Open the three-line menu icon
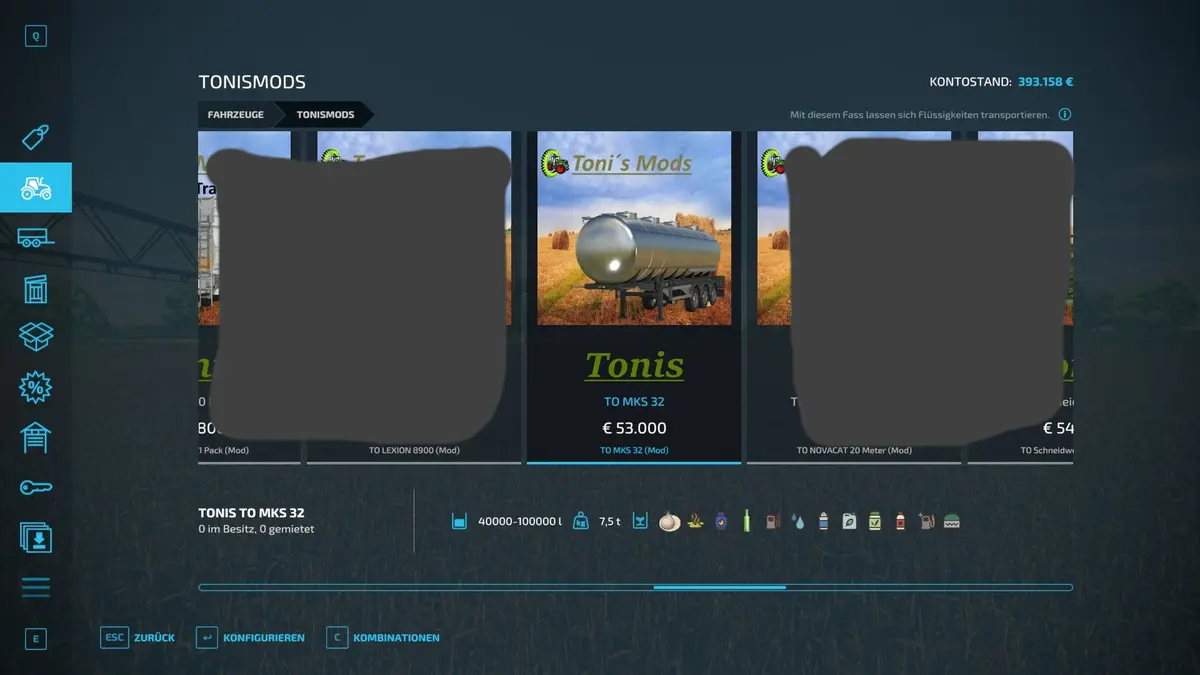1200x675 pixels. coord(36,587)
